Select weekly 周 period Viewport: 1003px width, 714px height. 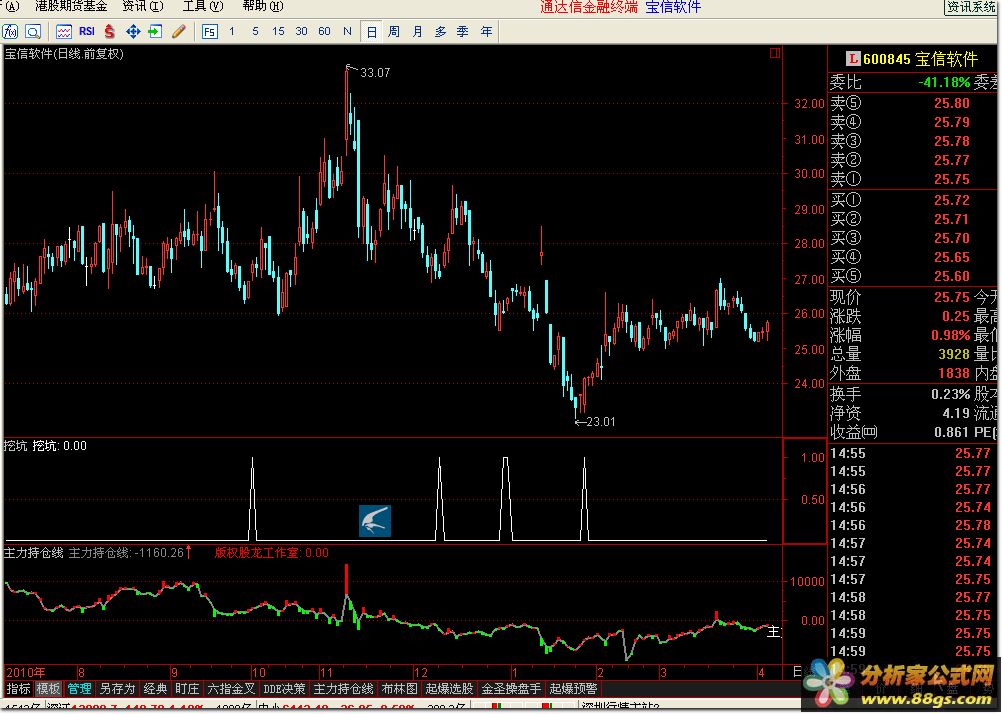[394, 31]
